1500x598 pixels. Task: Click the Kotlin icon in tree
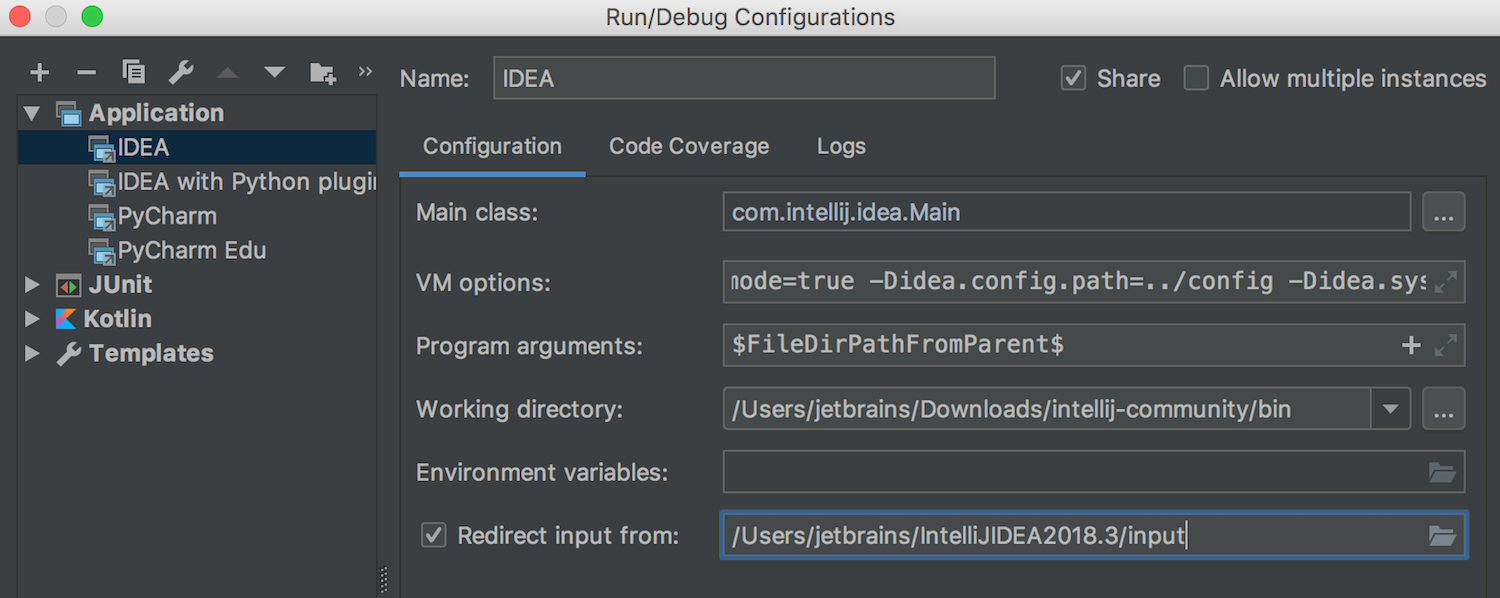pyautogui.click(x=66, y=319)
